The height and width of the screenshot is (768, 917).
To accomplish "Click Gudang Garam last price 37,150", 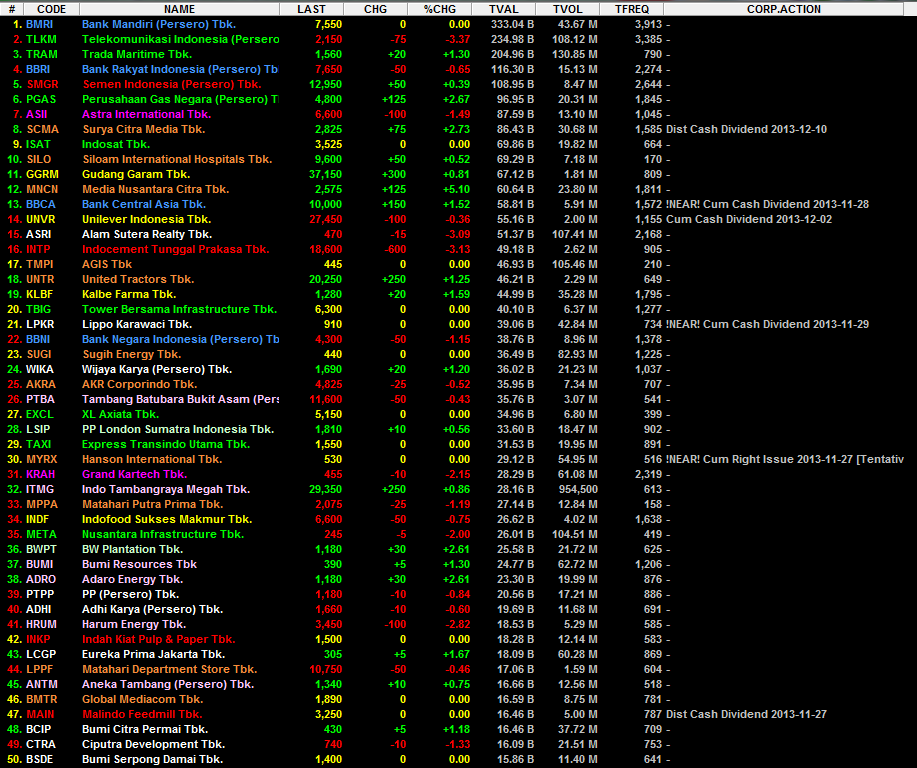I will (x=325, y=174).
